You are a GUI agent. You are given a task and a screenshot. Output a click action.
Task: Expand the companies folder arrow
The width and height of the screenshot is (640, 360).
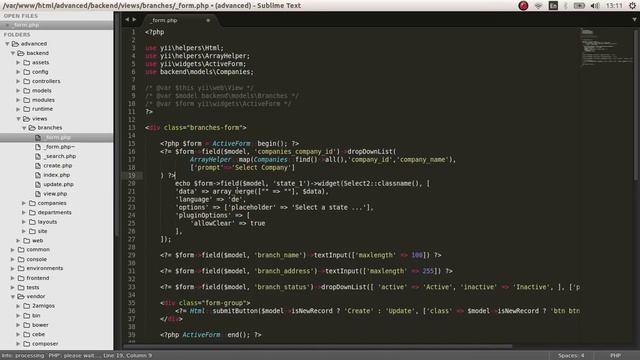tap(24, 203)
